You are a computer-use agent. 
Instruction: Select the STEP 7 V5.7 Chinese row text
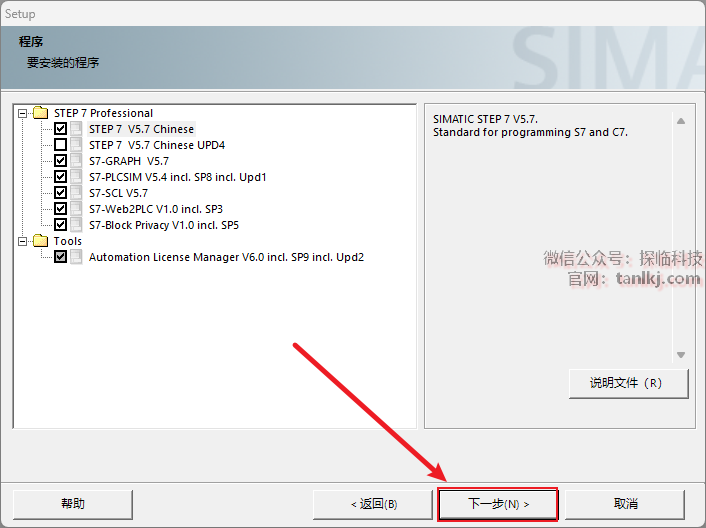click(141, 129)
